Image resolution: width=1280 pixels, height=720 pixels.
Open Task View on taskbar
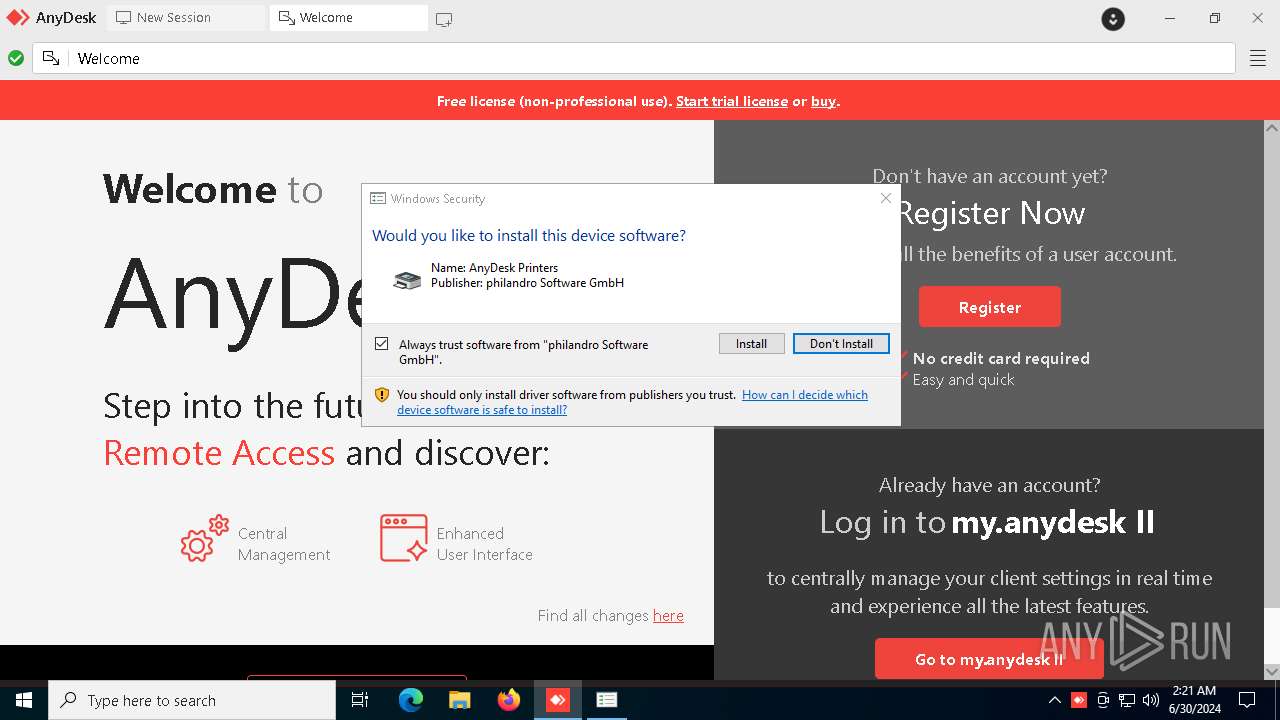click(360, 700)
